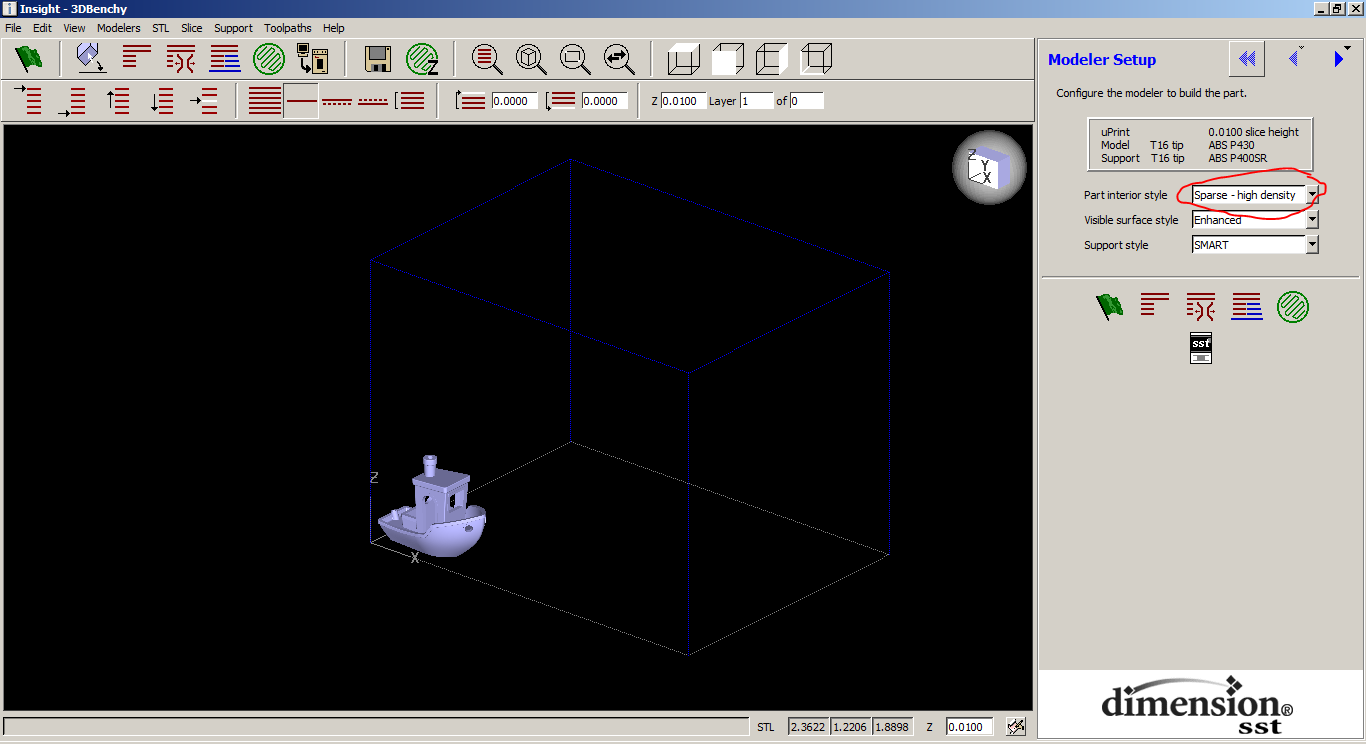This screenshot has width=1366, height=744.
Task: Click the XYZ orientation cube in the viewport
Action: click(988, 167)
